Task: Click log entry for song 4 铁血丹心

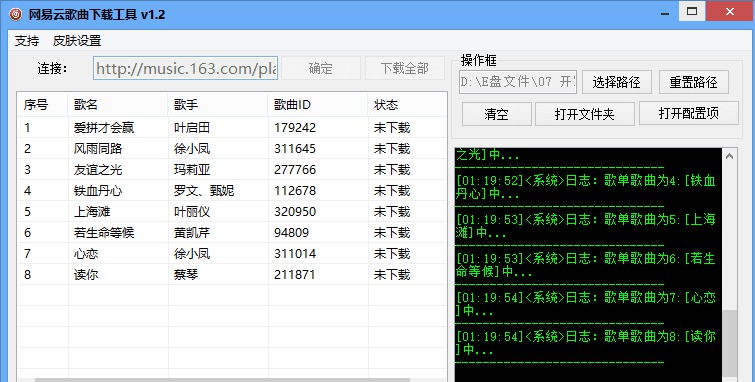Action: pos(586,187)
